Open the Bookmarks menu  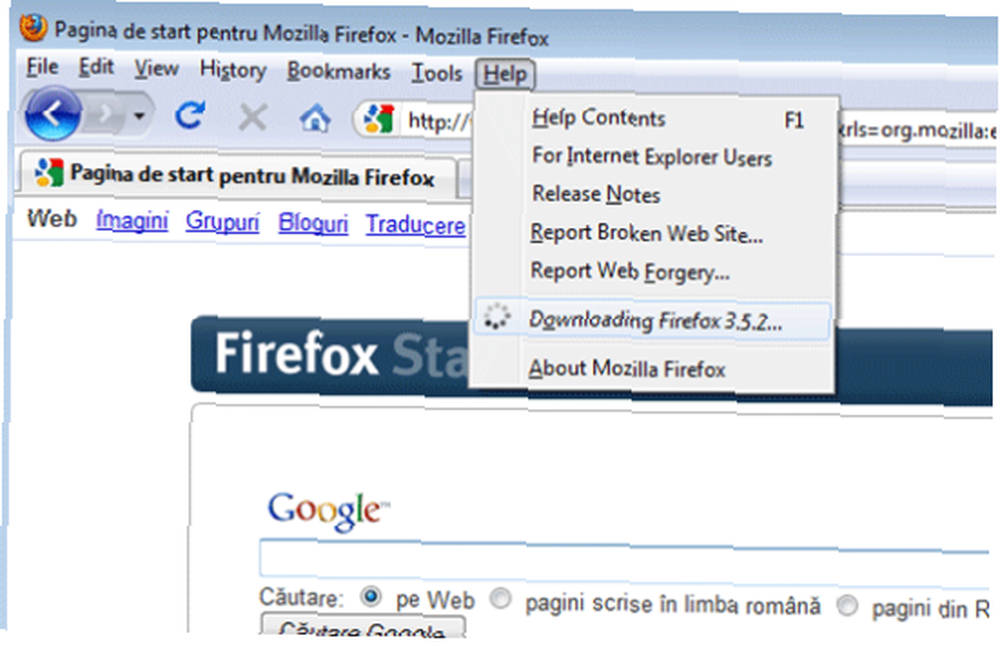coord(338,71)
